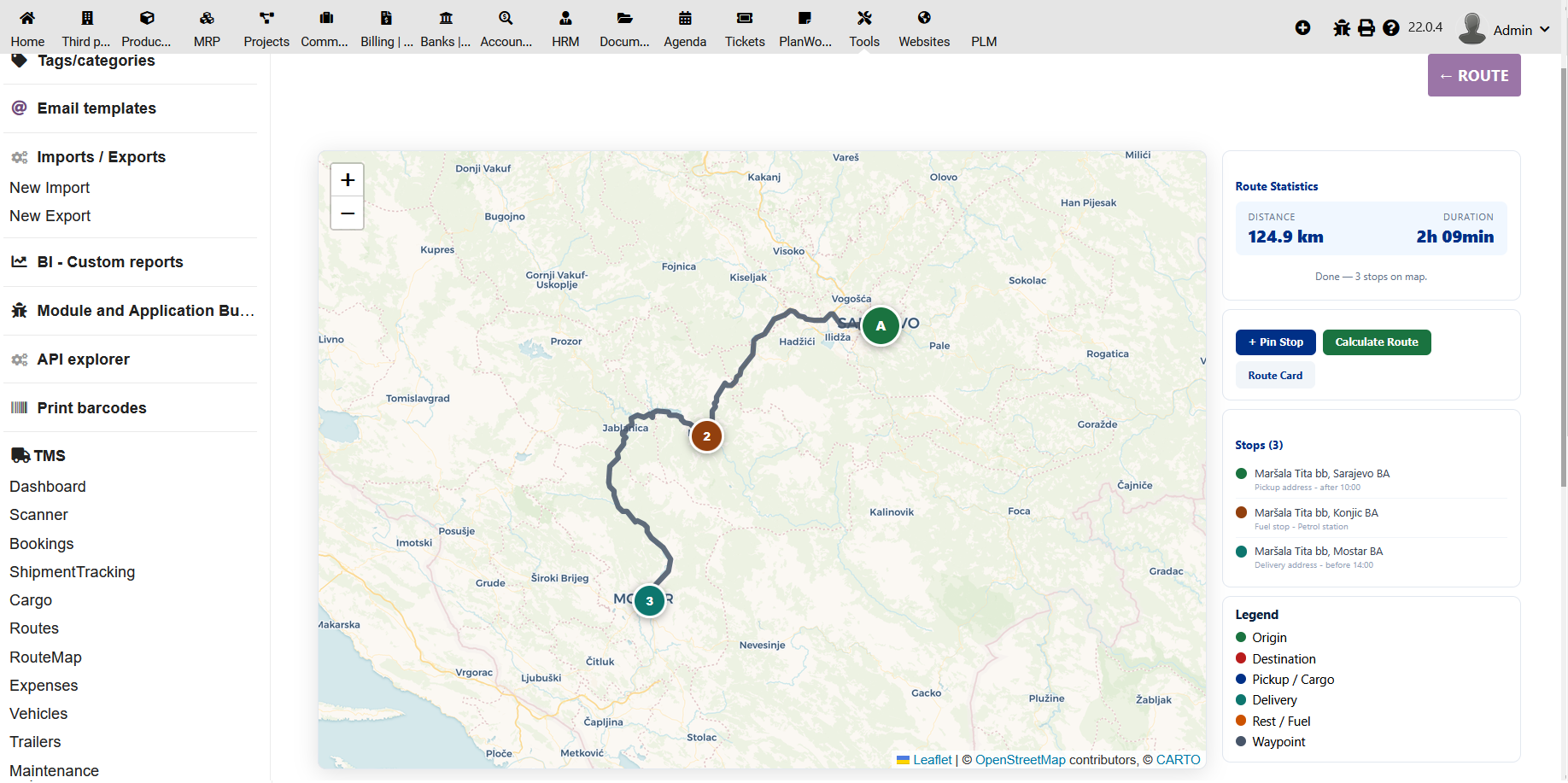This screenshot has width=1568, height=783.
Task: Open the Agenda calendar icon
Action: [x=685, y=18]
